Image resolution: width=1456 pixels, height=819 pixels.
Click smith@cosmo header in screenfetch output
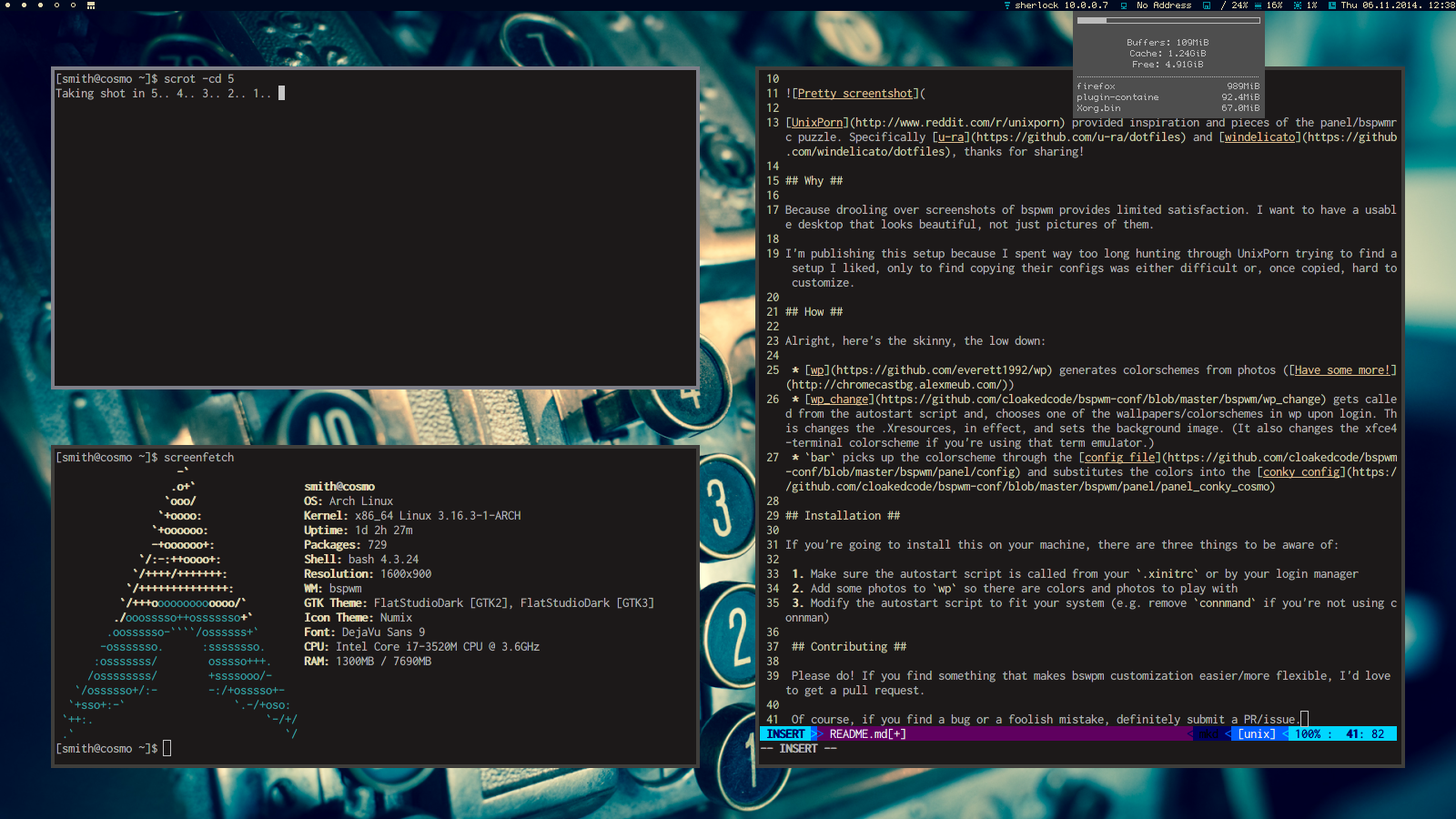(339, 487)
